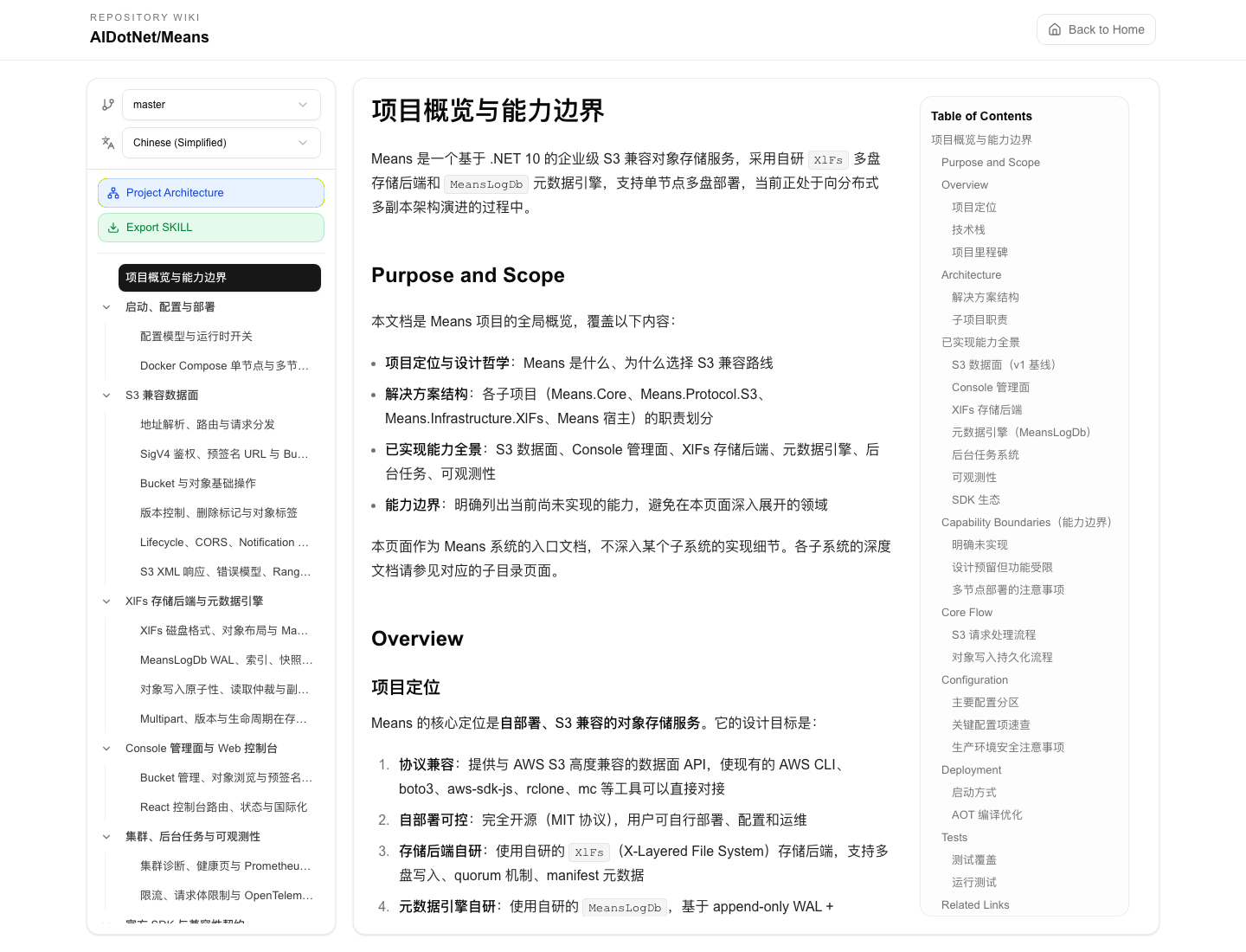Jump to 子项目职责 in contents
The image size is (1246, 952).
click(979, 320)
